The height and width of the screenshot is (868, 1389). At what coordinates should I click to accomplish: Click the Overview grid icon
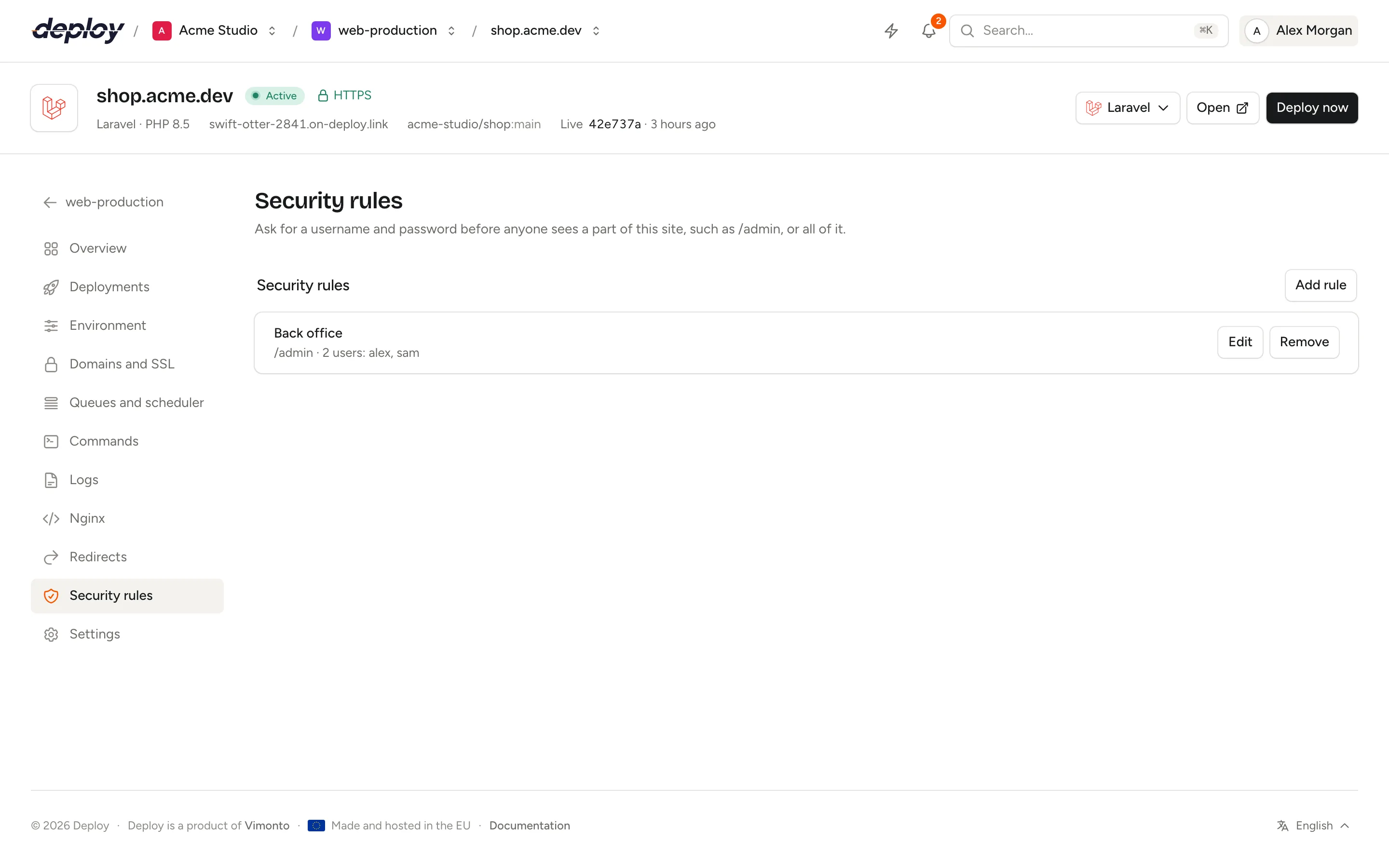coord(51,248)
